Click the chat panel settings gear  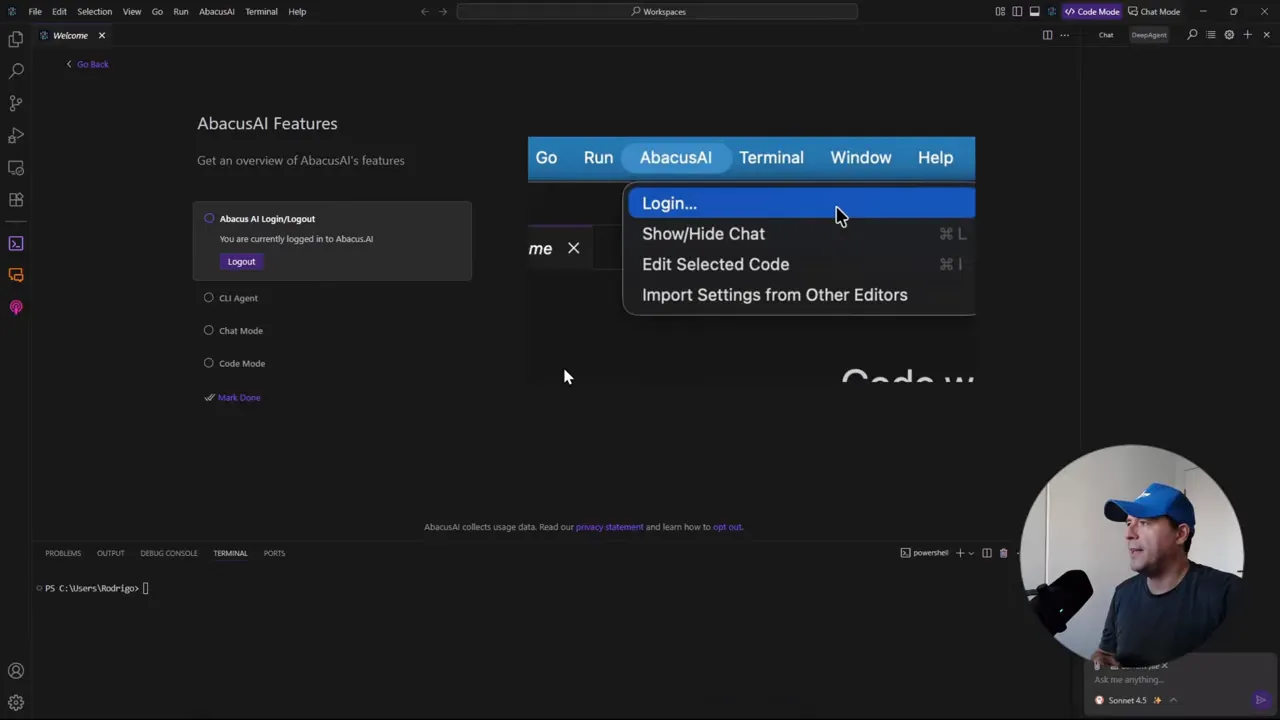click(x=1229, y=35)
